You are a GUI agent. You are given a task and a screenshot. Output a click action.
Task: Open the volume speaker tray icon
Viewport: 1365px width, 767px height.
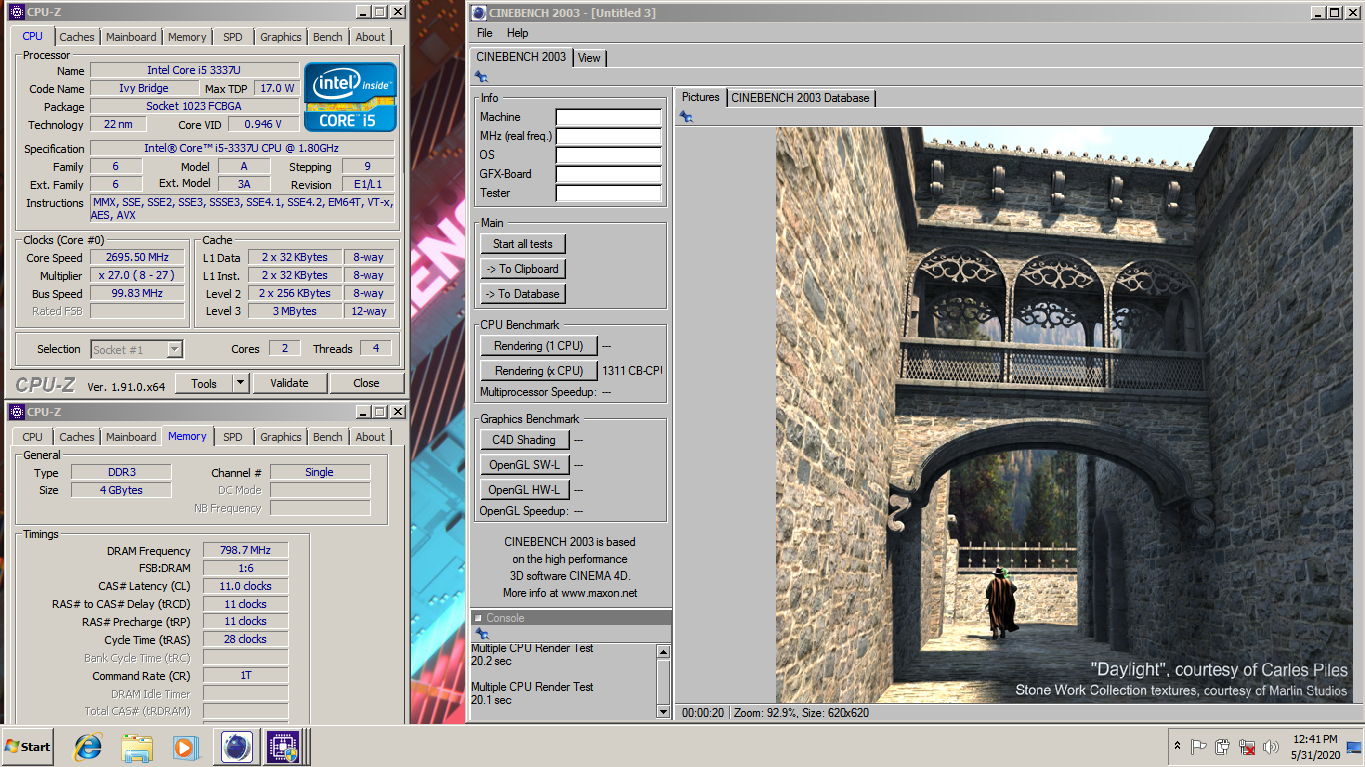[x=1271, y=747]
